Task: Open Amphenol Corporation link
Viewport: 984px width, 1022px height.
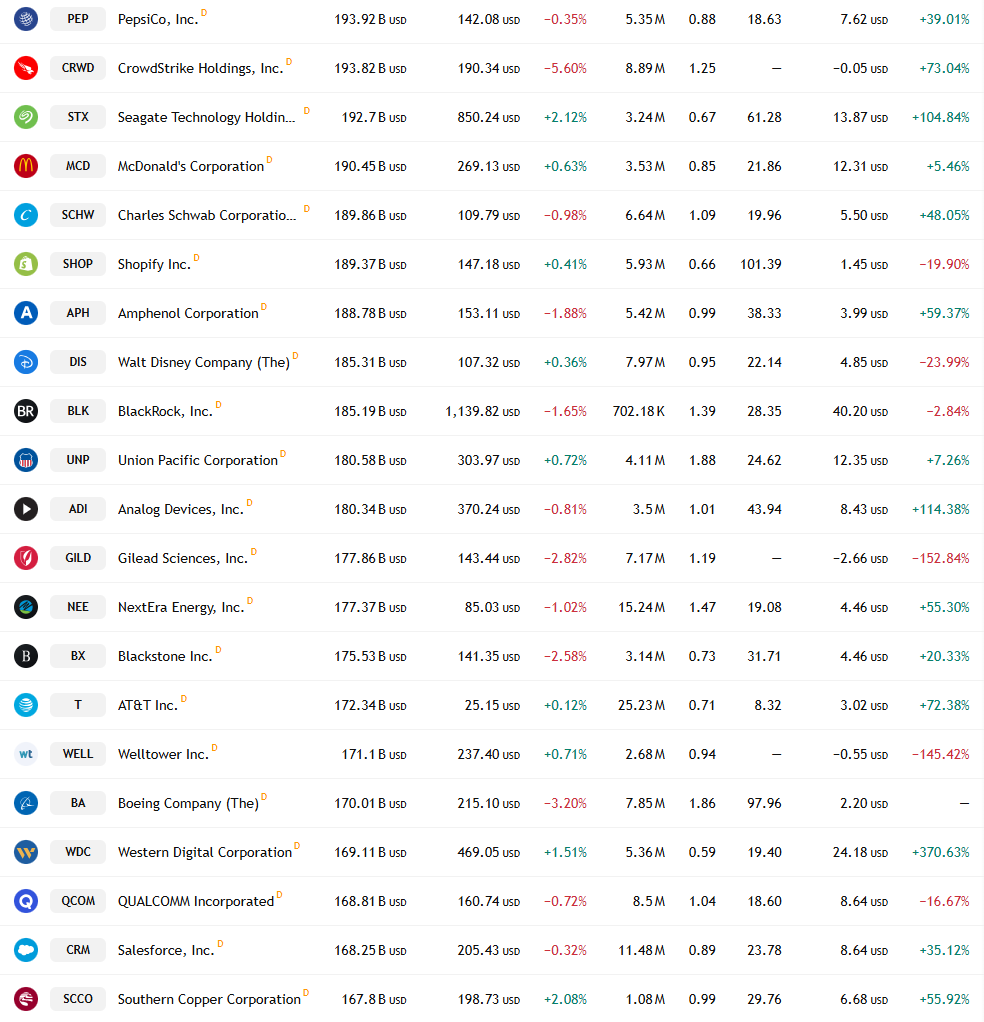Action: point(188,314)
